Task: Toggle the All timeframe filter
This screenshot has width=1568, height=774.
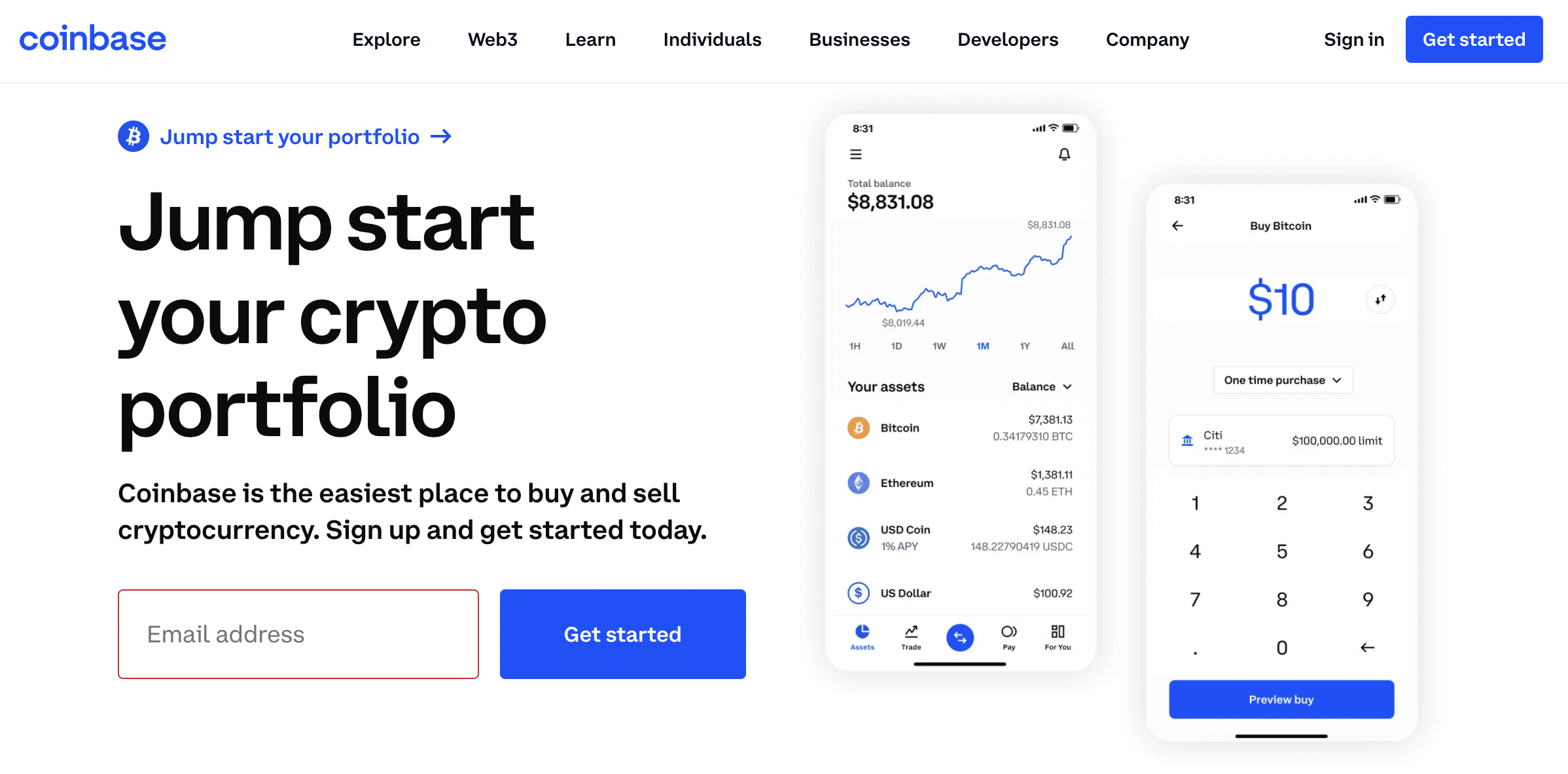Action: 1063,348
